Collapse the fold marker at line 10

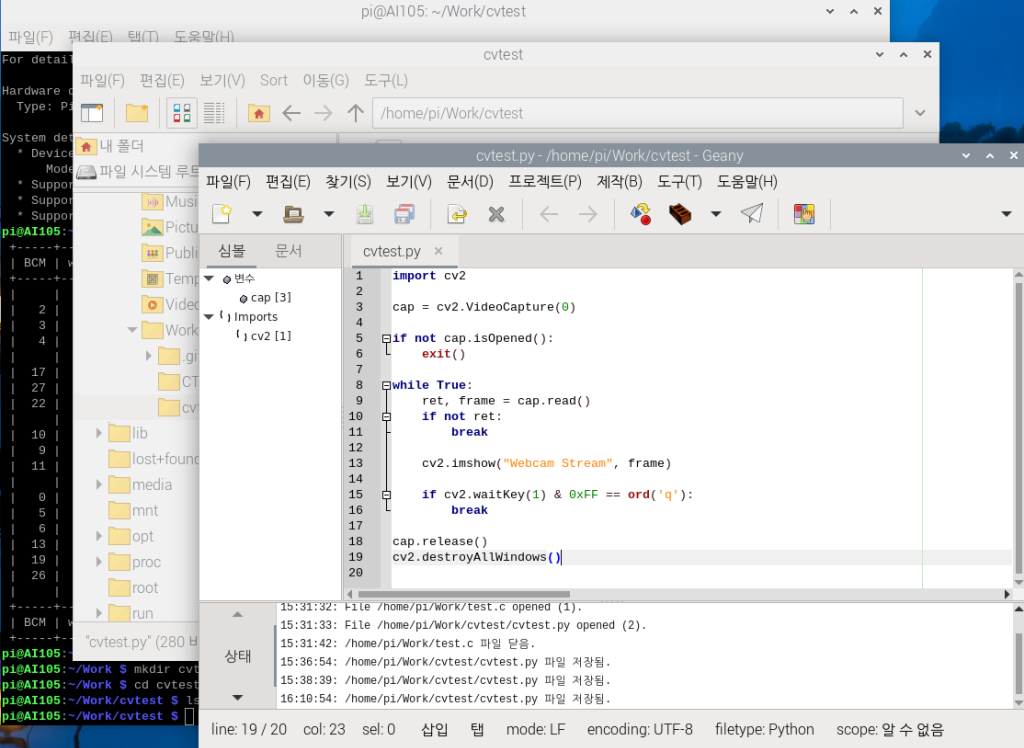[386, 417]
